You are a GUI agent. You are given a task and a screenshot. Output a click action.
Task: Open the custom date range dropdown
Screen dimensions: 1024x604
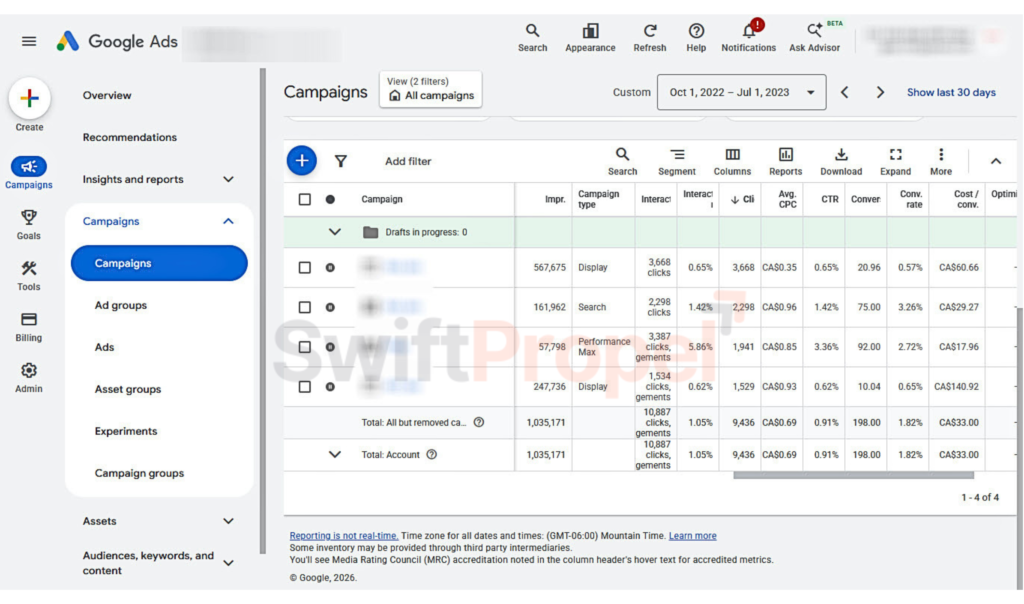point(741,92)
